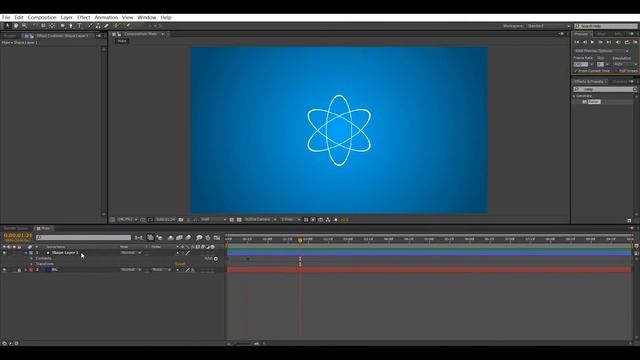Hide Shape Layer 1 using its eye icon
The image size is (640, 360).
[4, 253]
